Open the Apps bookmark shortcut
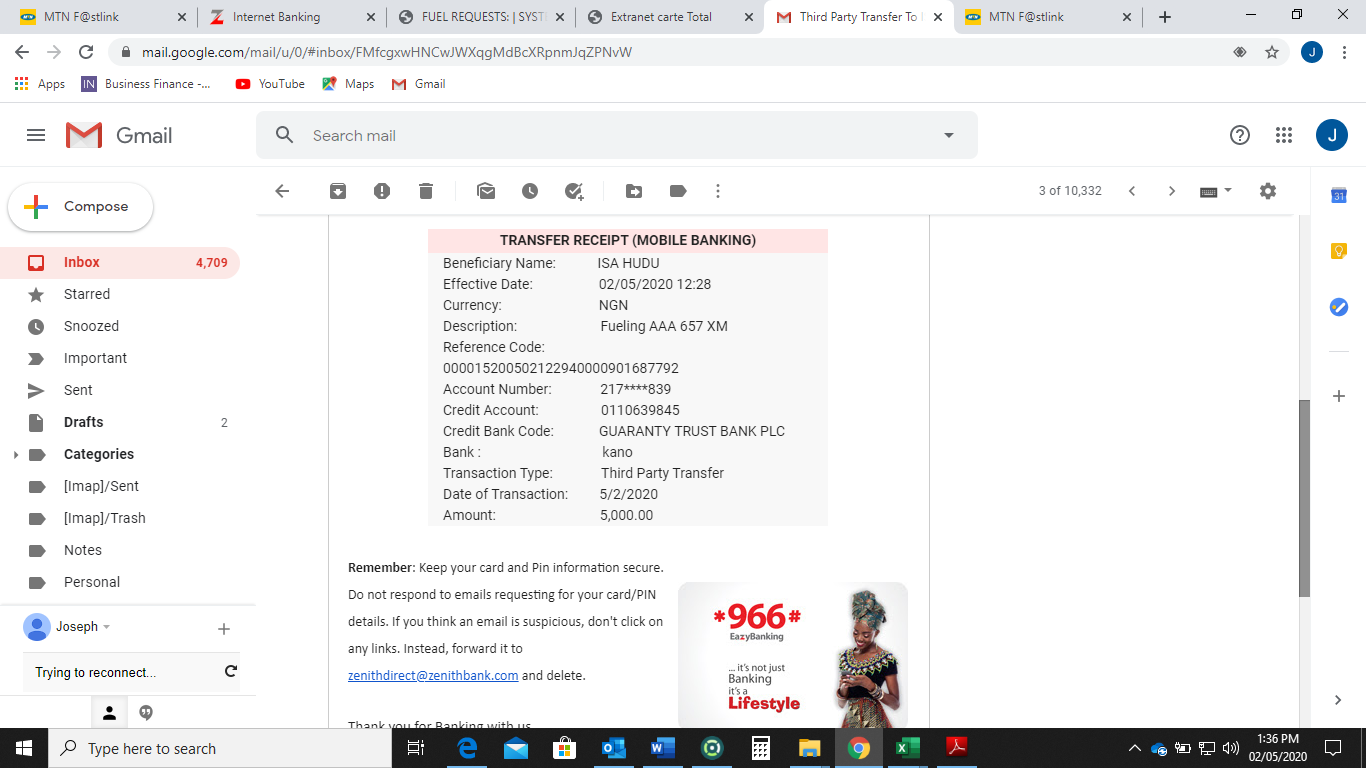Screen dimensions: 1366x768 [40, 84]
